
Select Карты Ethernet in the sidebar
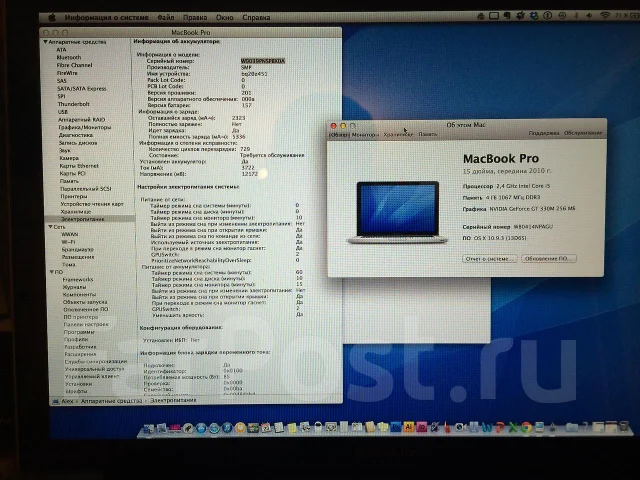(79, 166)
